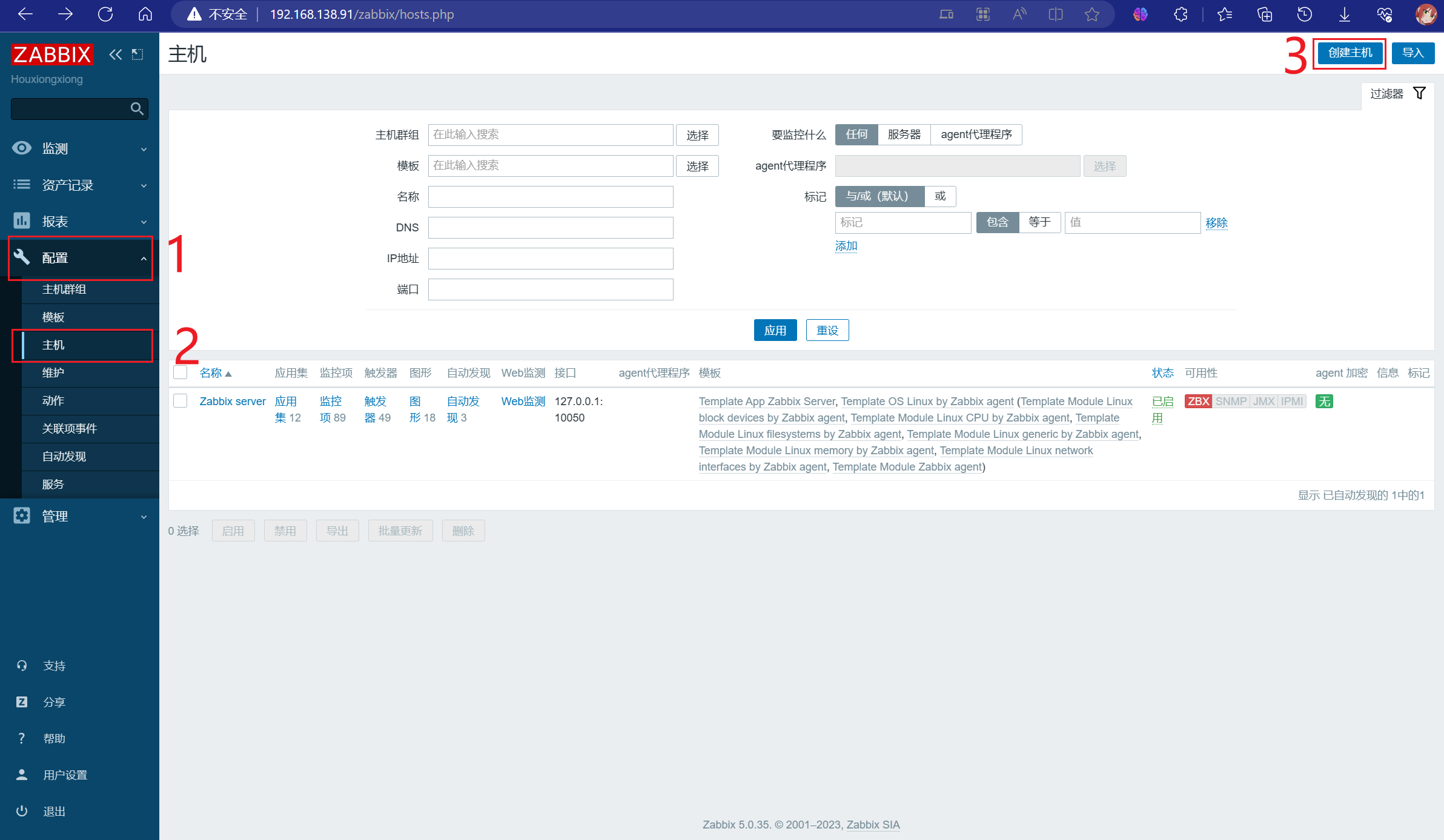Click the filter funnel icon
Viewport: 1444px width, 840px height.
[x=1419, y=93]
